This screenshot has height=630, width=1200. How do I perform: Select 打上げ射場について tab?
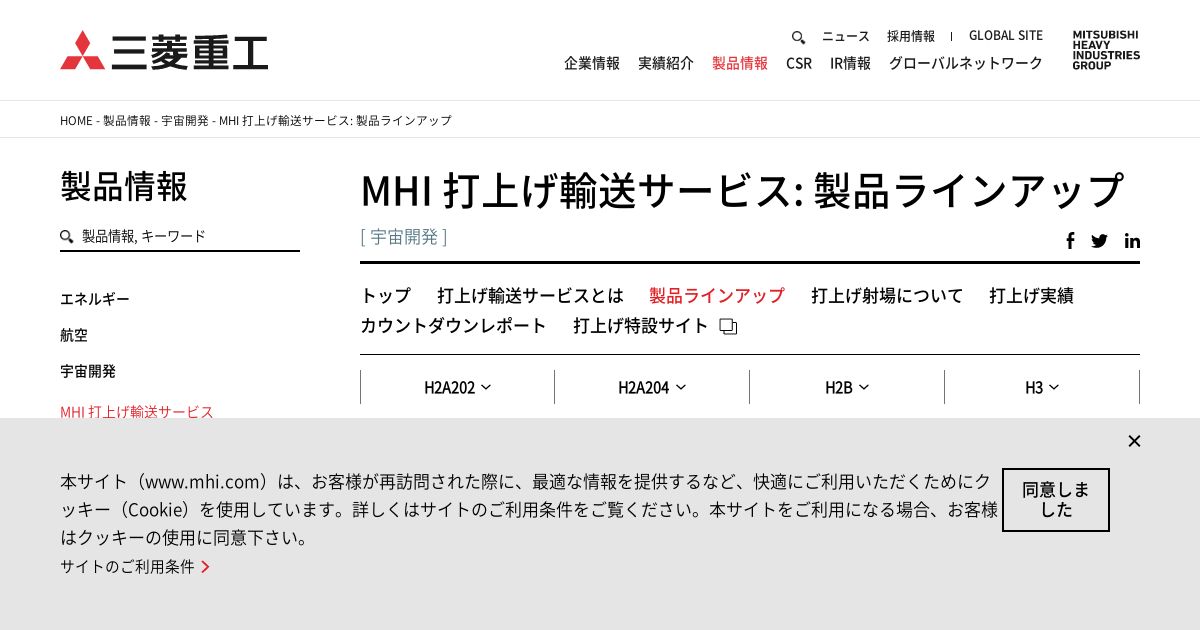click(x=887, y=296)
